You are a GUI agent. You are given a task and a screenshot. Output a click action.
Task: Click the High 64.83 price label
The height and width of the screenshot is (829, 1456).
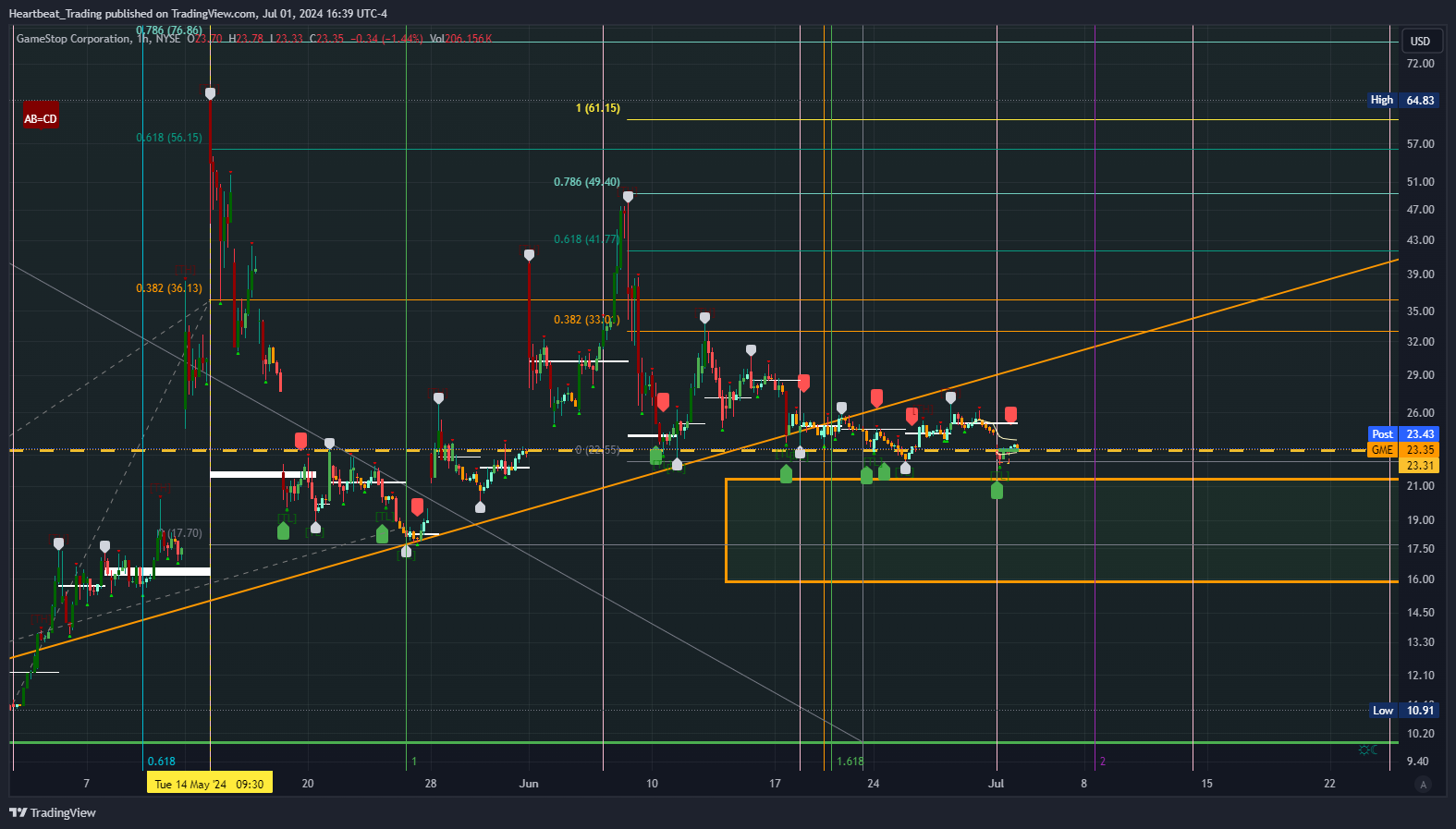point(1403,100)
